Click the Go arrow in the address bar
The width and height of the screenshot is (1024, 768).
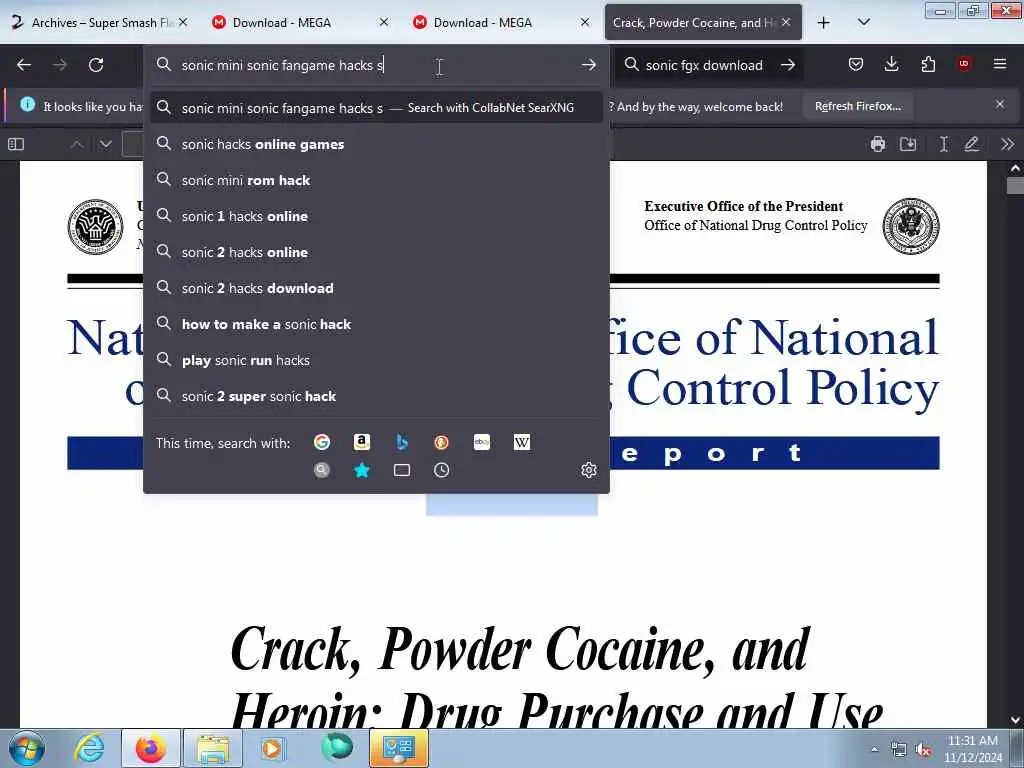(x=588, y=65)
